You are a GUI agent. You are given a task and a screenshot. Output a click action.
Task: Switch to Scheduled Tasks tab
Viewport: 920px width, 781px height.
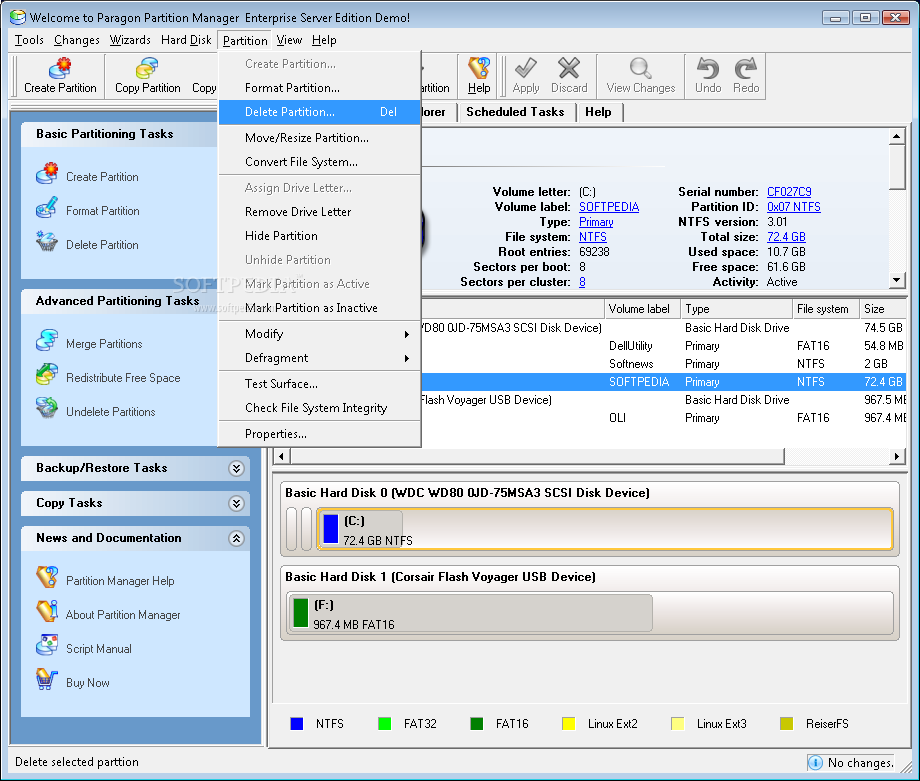[x=515, y=112]
